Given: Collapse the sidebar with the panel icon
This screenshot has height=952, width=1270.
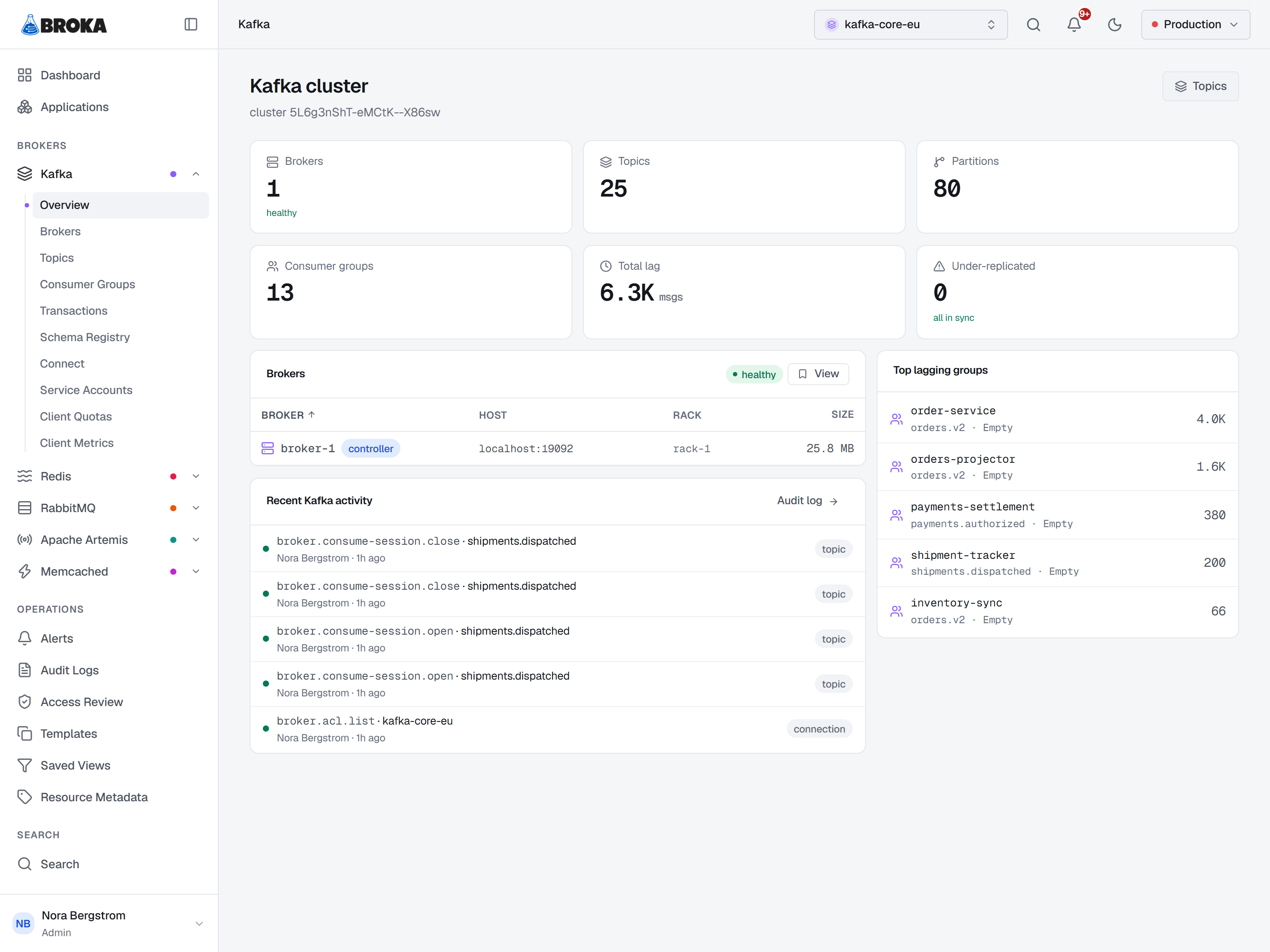Looking at the screenshot, I should (x=190, y=24).
